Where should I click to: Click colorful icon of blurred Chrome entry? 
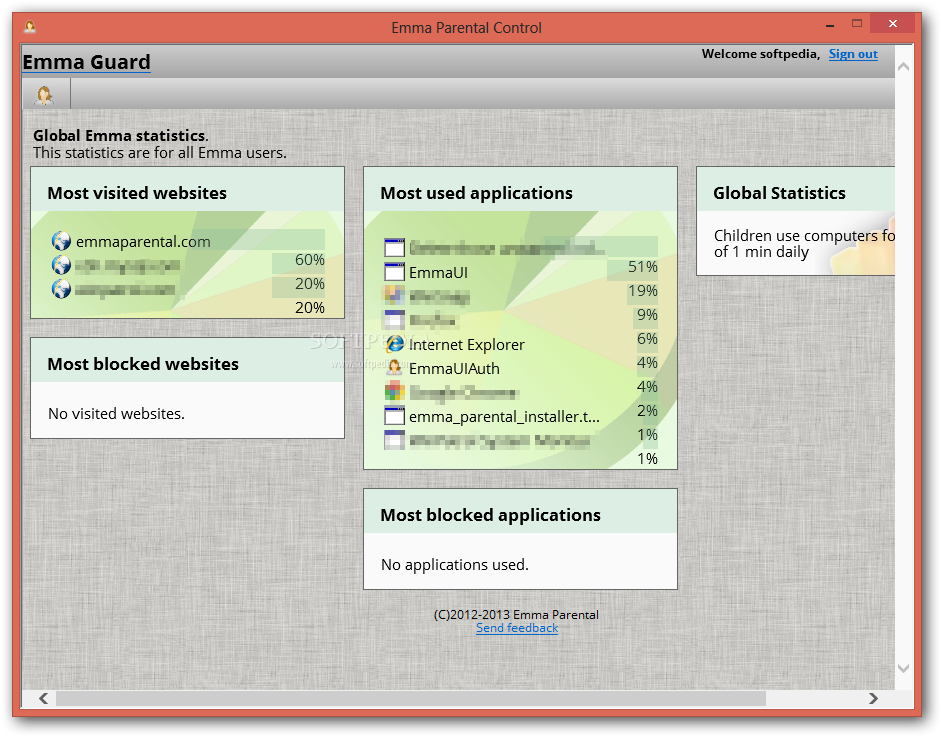click(394, 392)
